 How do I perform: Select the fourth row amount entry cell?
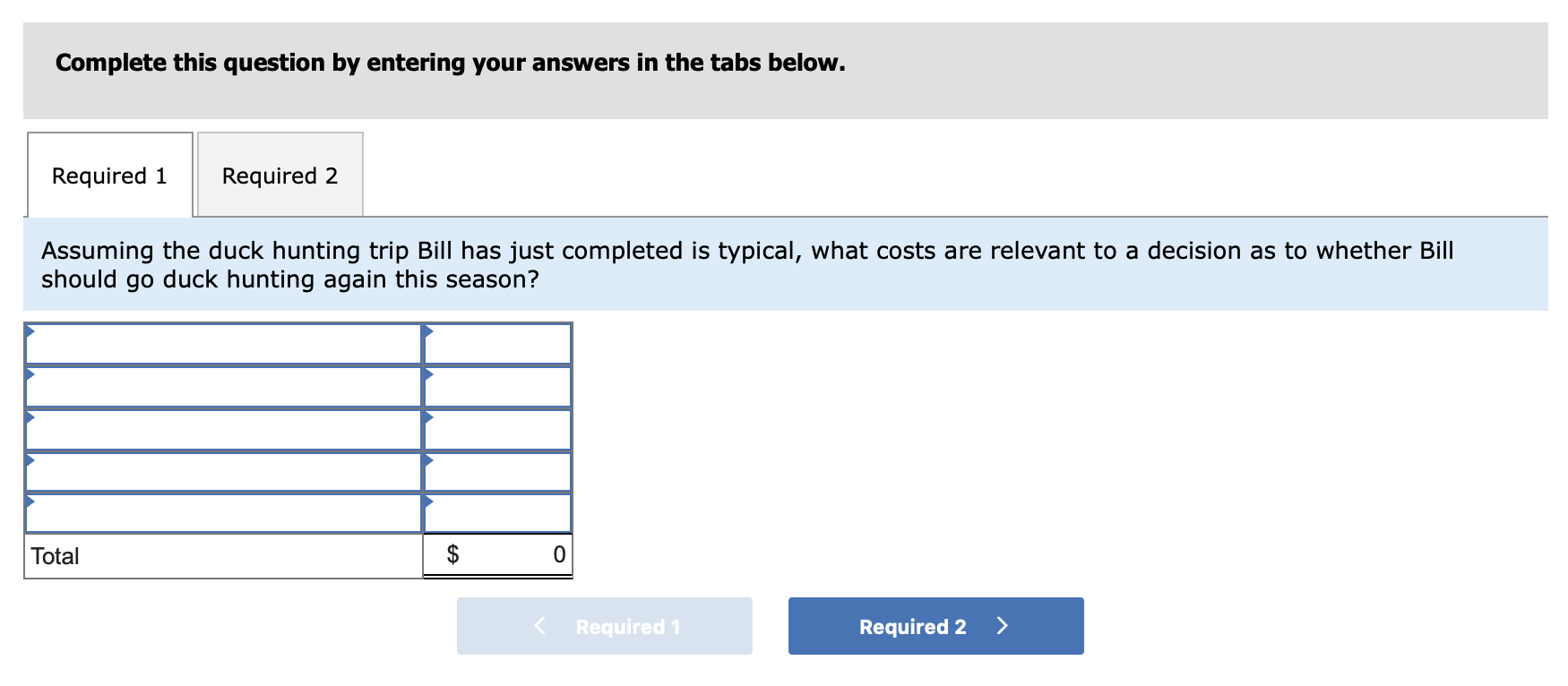[x=497, y=472]
